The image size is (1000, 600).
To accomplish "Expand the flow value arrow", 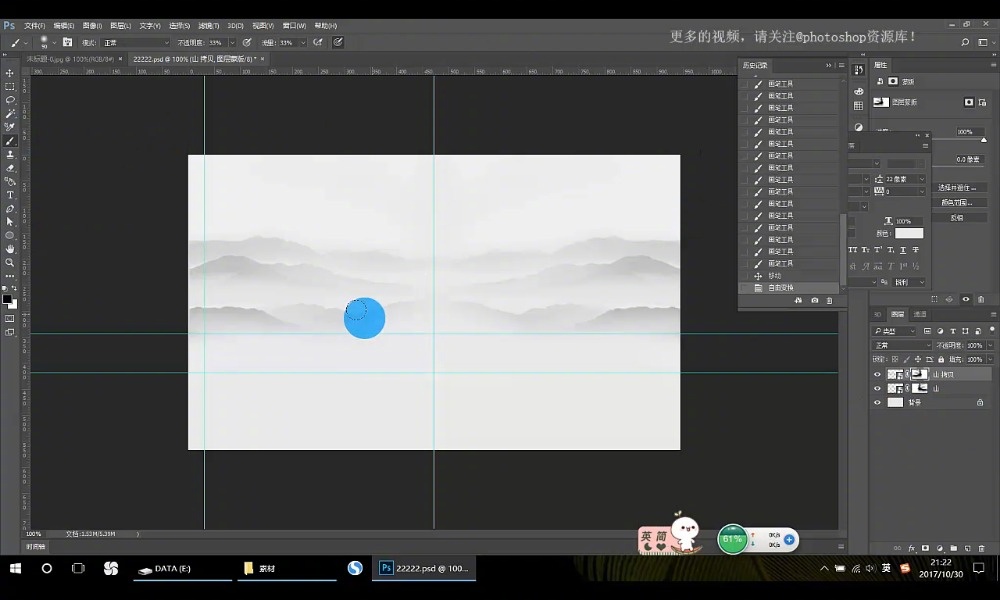I will coord(303,43).
